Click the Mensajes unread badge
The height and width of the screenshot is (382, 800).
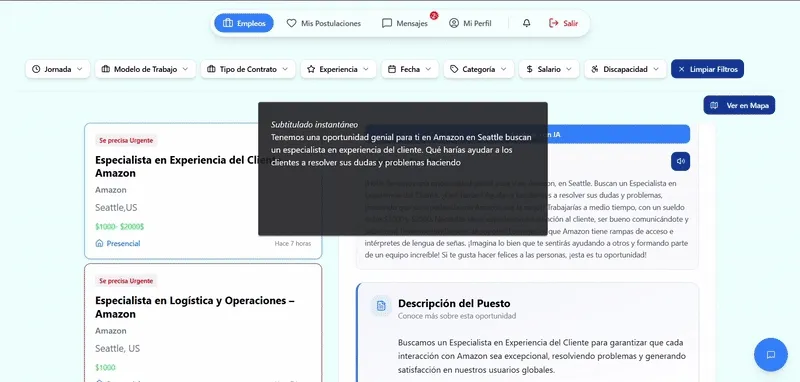(434, 15)
